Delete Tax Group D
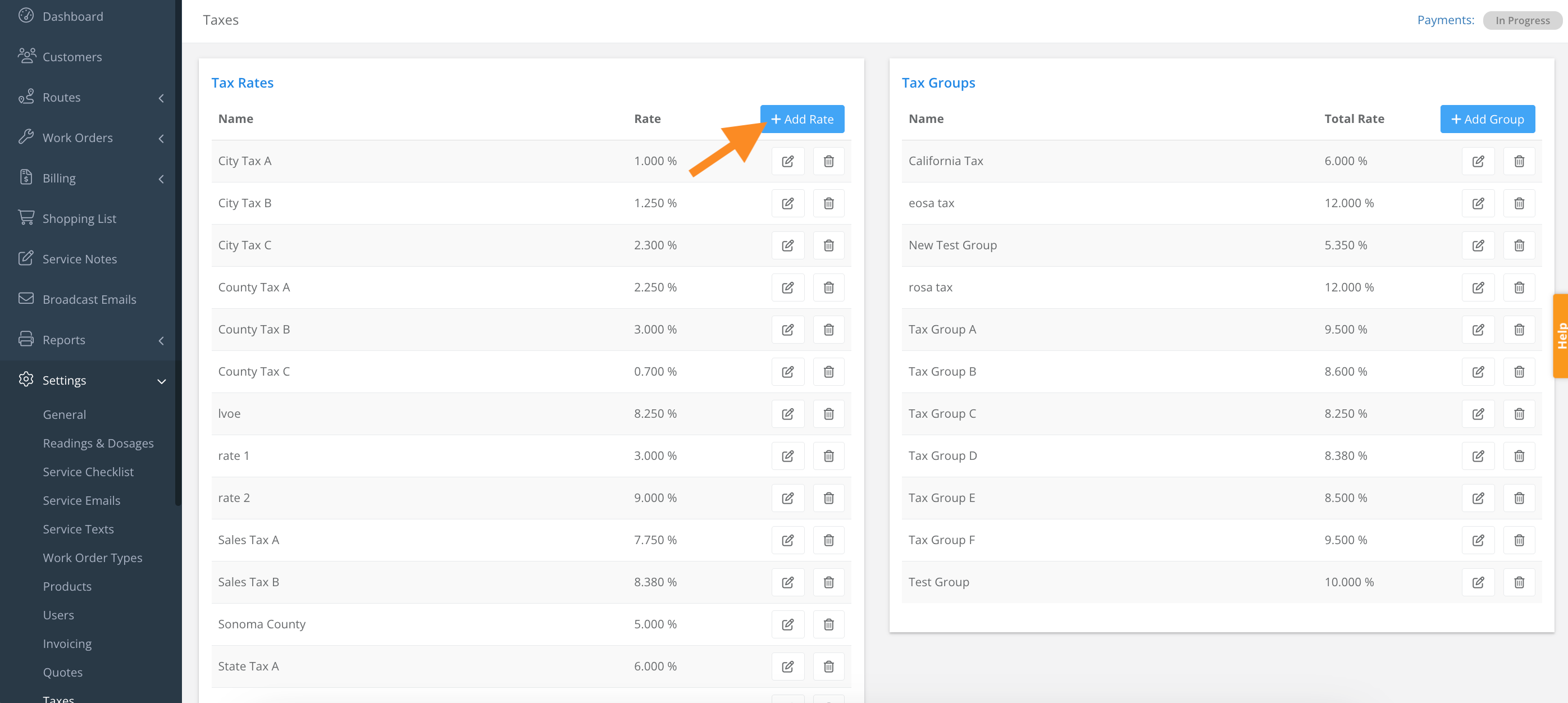This screenshot has width=1568, height=703. point(1519,456)
